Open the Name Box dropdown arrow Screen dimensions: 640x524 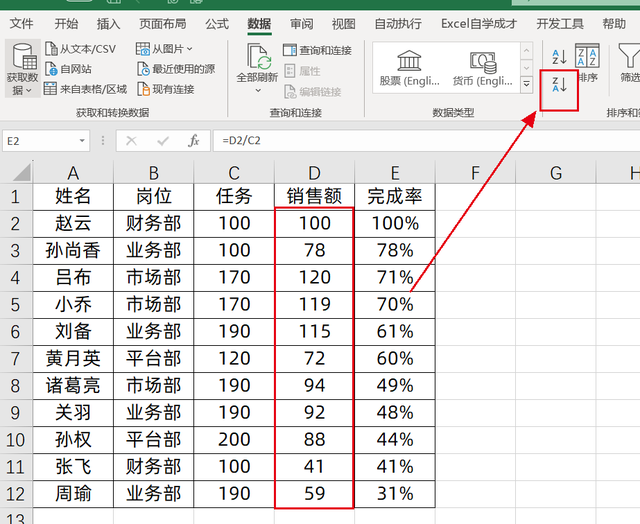click(x=82, y=141)
